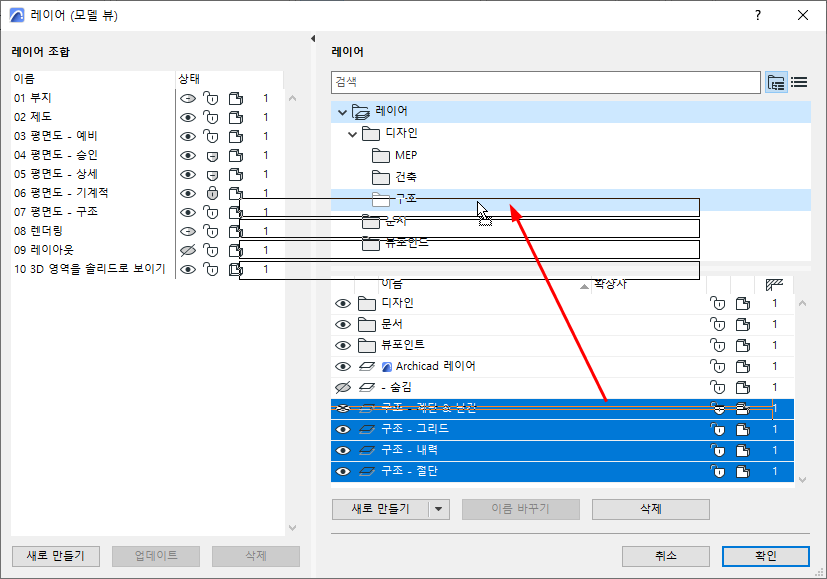Viewport: 827px width, 579px height.
Task: Switch to flat list view icon
Action: pos(799,82)
